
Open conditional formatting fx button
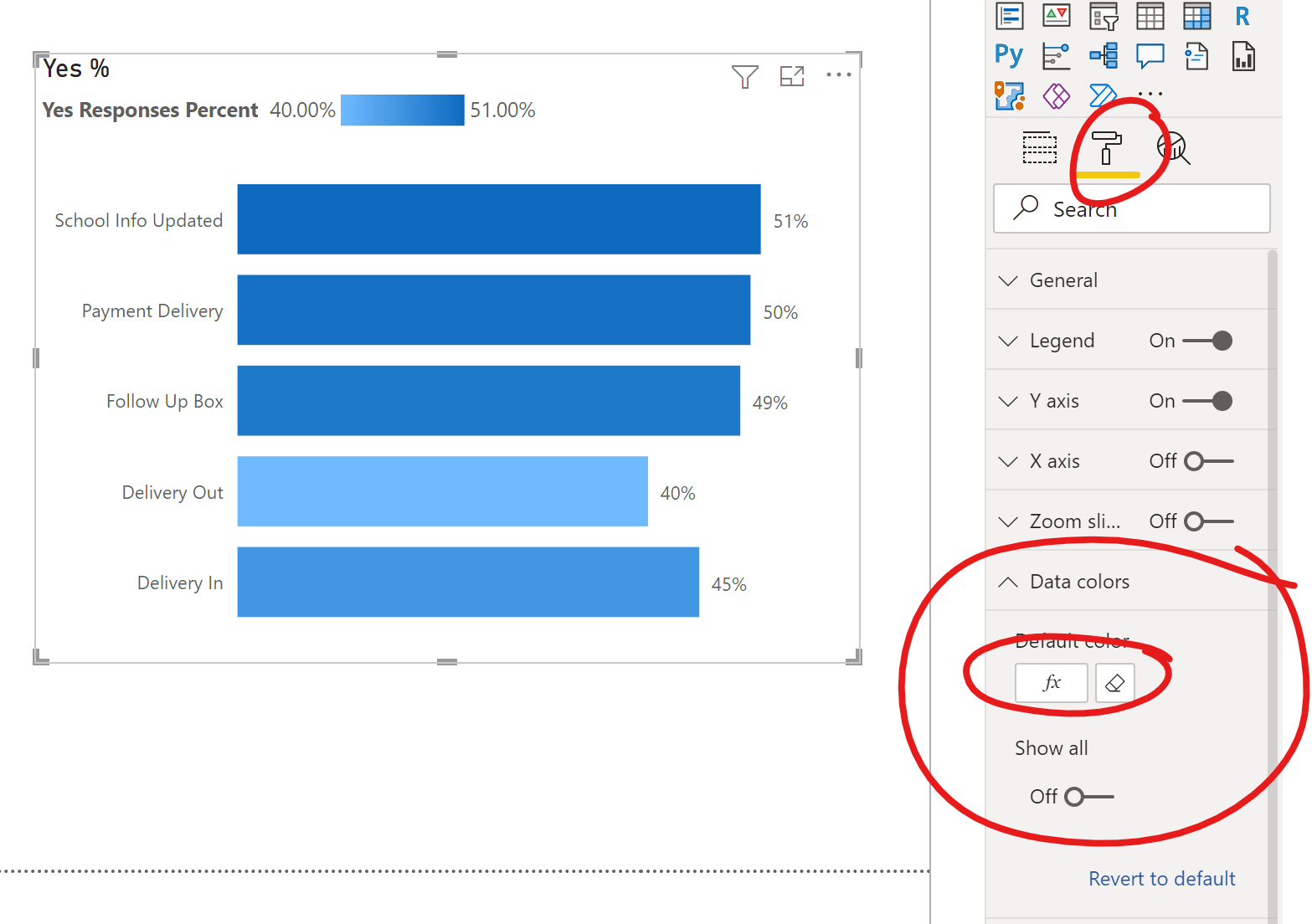click(1052, 683)
